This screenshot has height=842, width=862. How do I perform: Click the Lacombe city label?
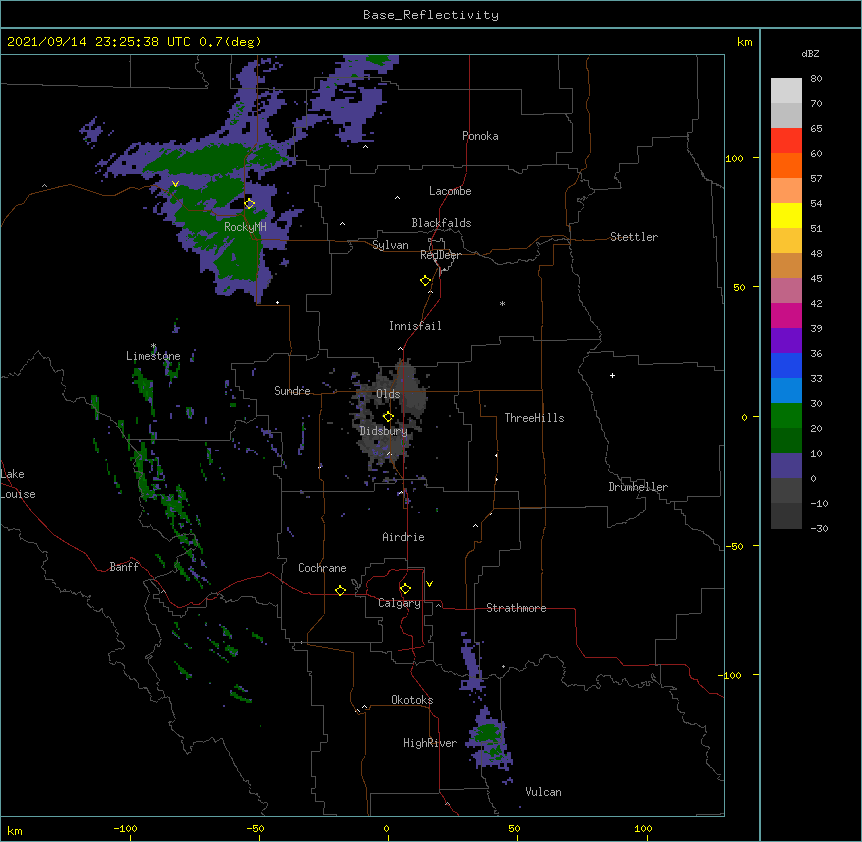click(450, 191)
